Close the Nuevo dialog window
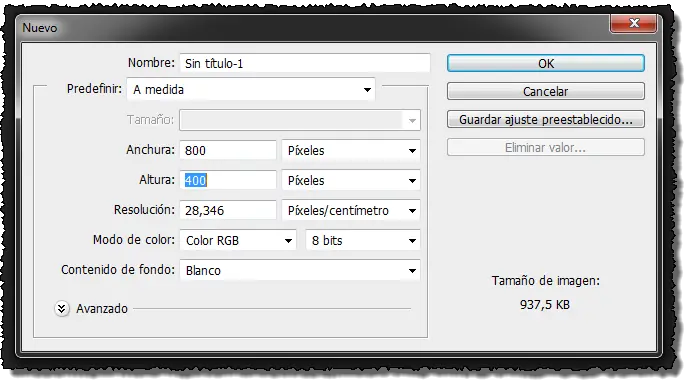This screenshot has width=693, height=390. coord(634,23)
